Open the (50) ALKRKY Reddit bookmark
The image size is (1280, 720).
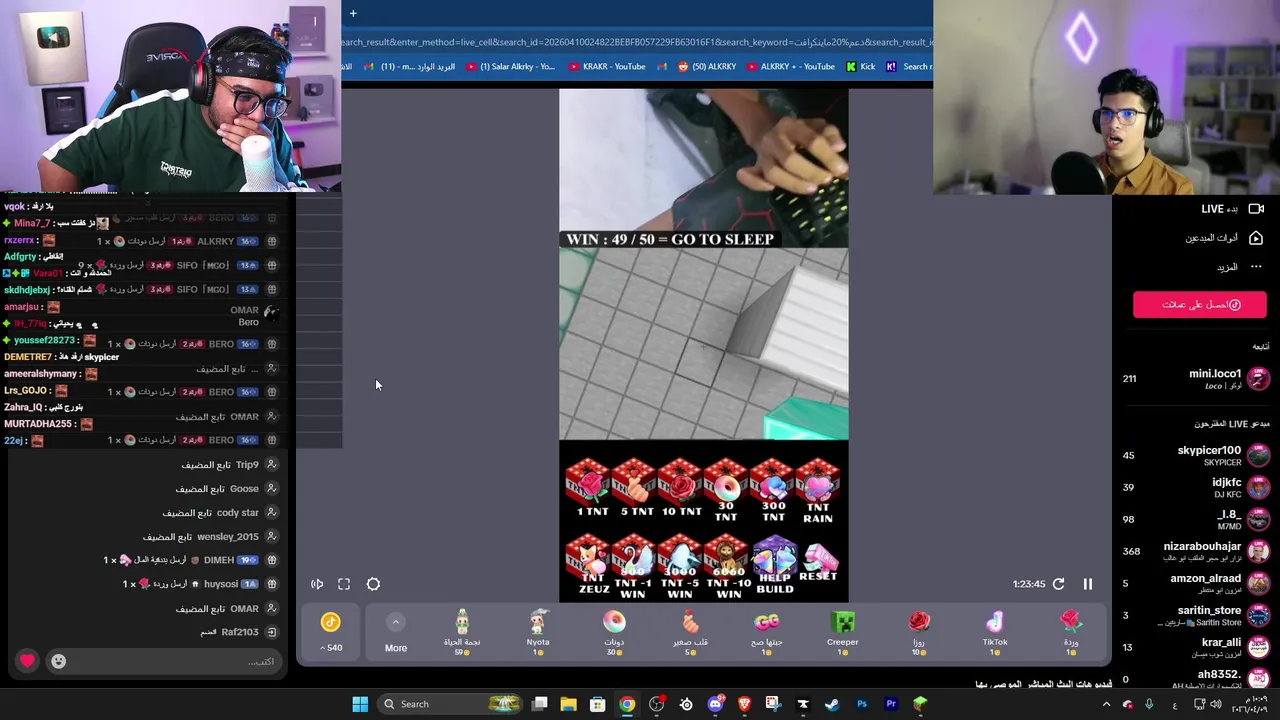(x=707, y=67)
